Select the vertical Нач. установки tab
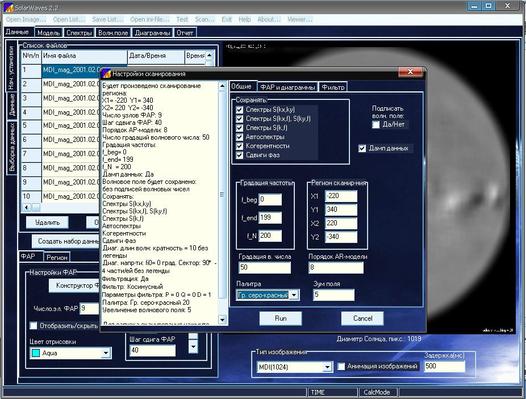The image size is (526, 399). click(x=11, y=67)
